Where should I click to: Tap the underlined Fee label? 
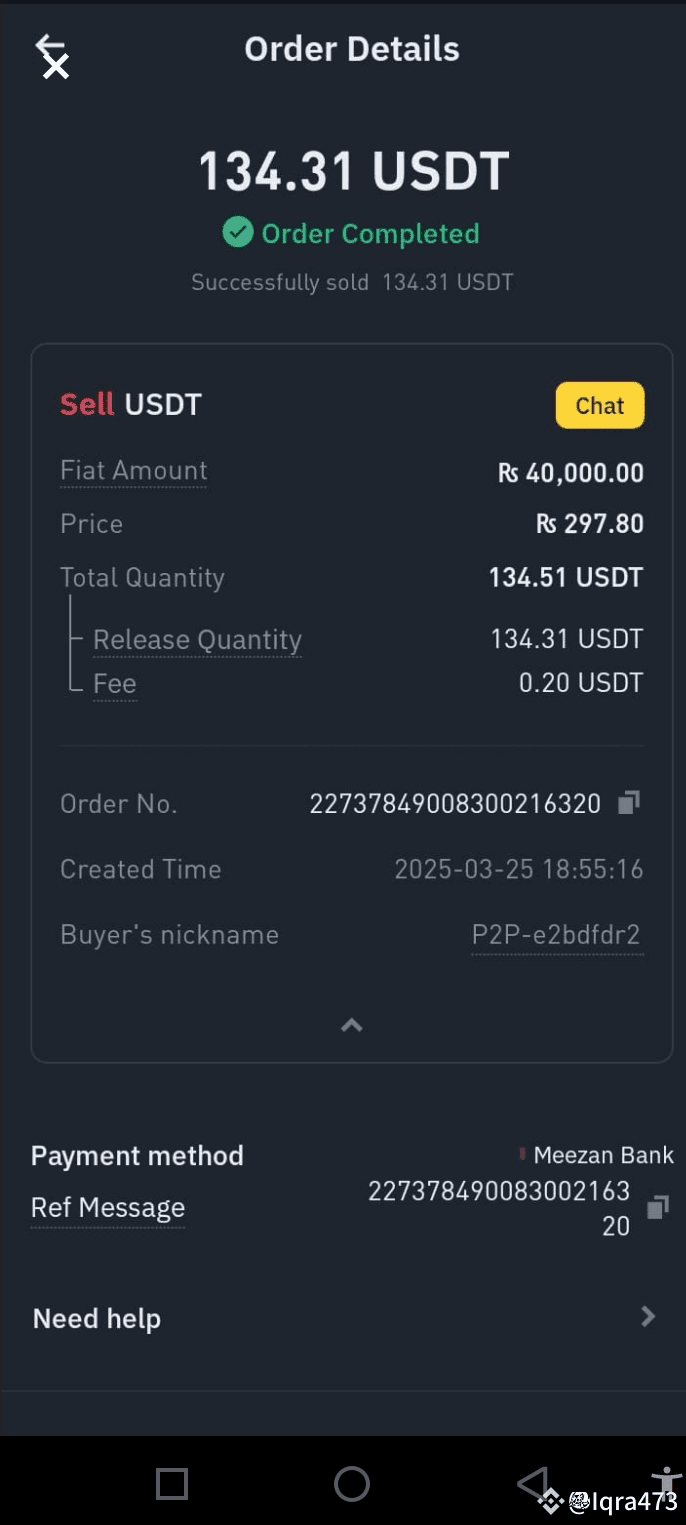point(114,684)
